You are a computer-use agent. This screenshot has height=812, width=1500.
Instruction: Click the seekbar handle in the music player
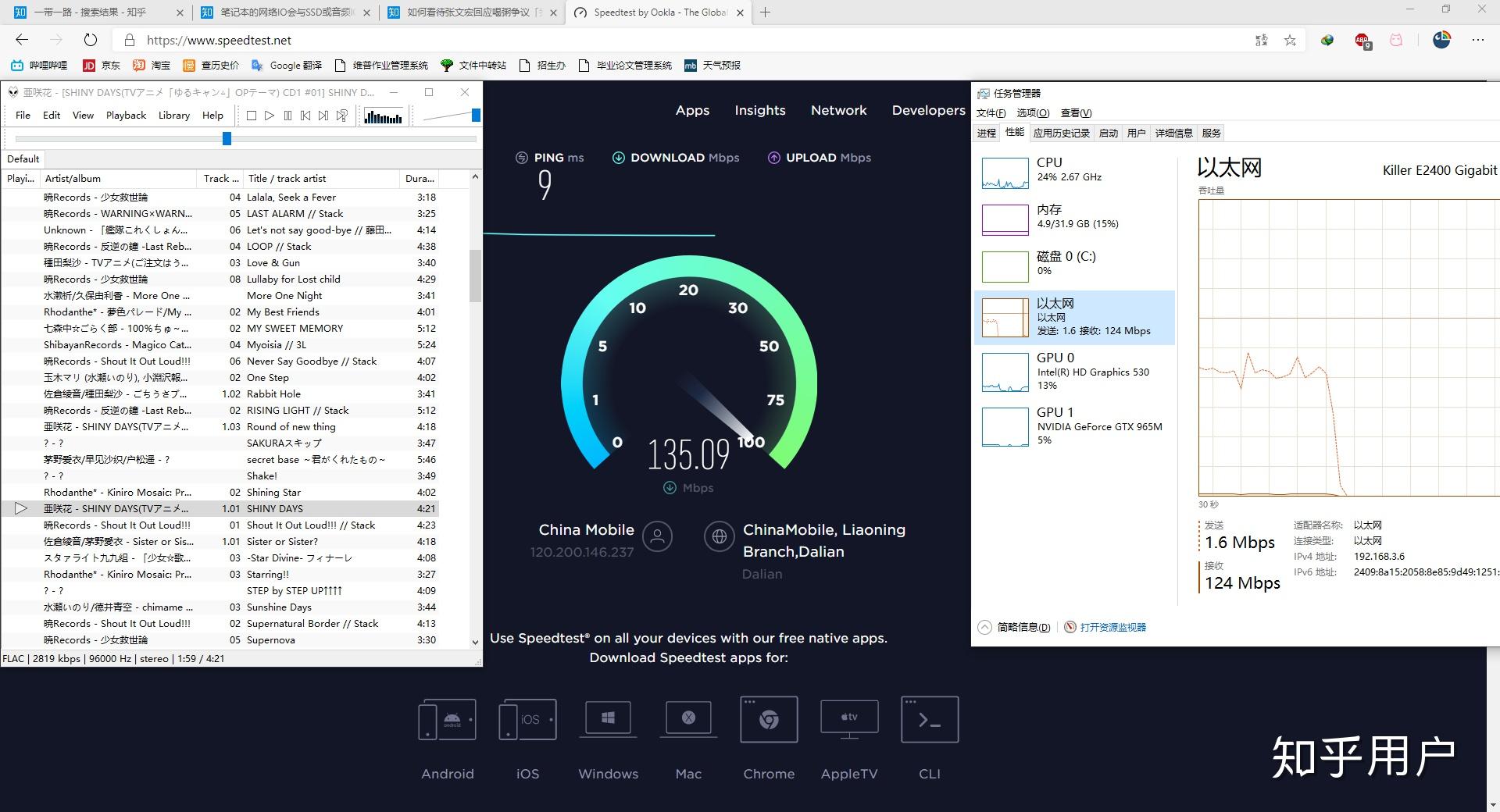[x=227, y=138]
